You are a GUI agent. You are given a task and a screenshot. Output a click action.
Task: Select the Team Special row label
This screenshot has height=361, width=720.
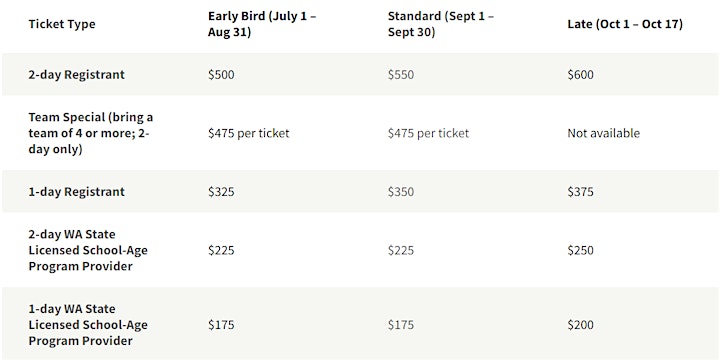click(x=91, y=133)
